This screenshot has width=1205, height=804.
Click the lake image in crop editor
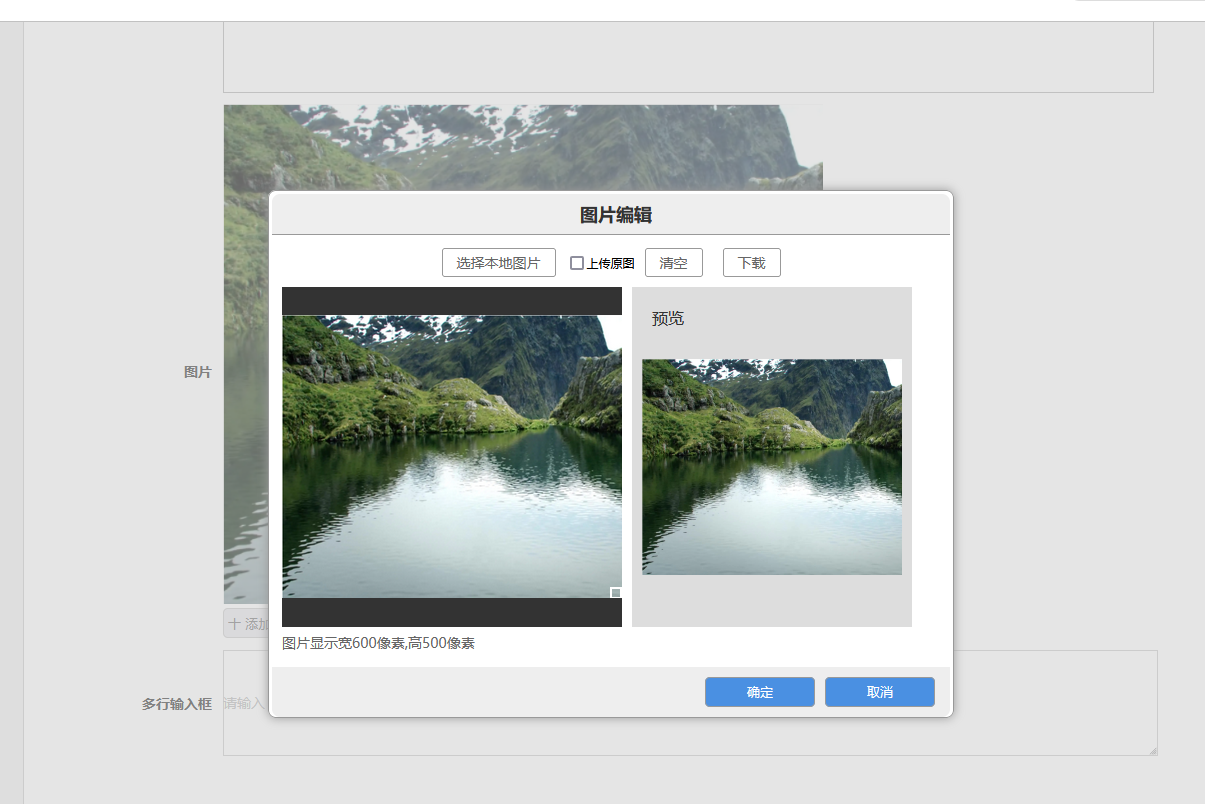click(x=452, y=457)
